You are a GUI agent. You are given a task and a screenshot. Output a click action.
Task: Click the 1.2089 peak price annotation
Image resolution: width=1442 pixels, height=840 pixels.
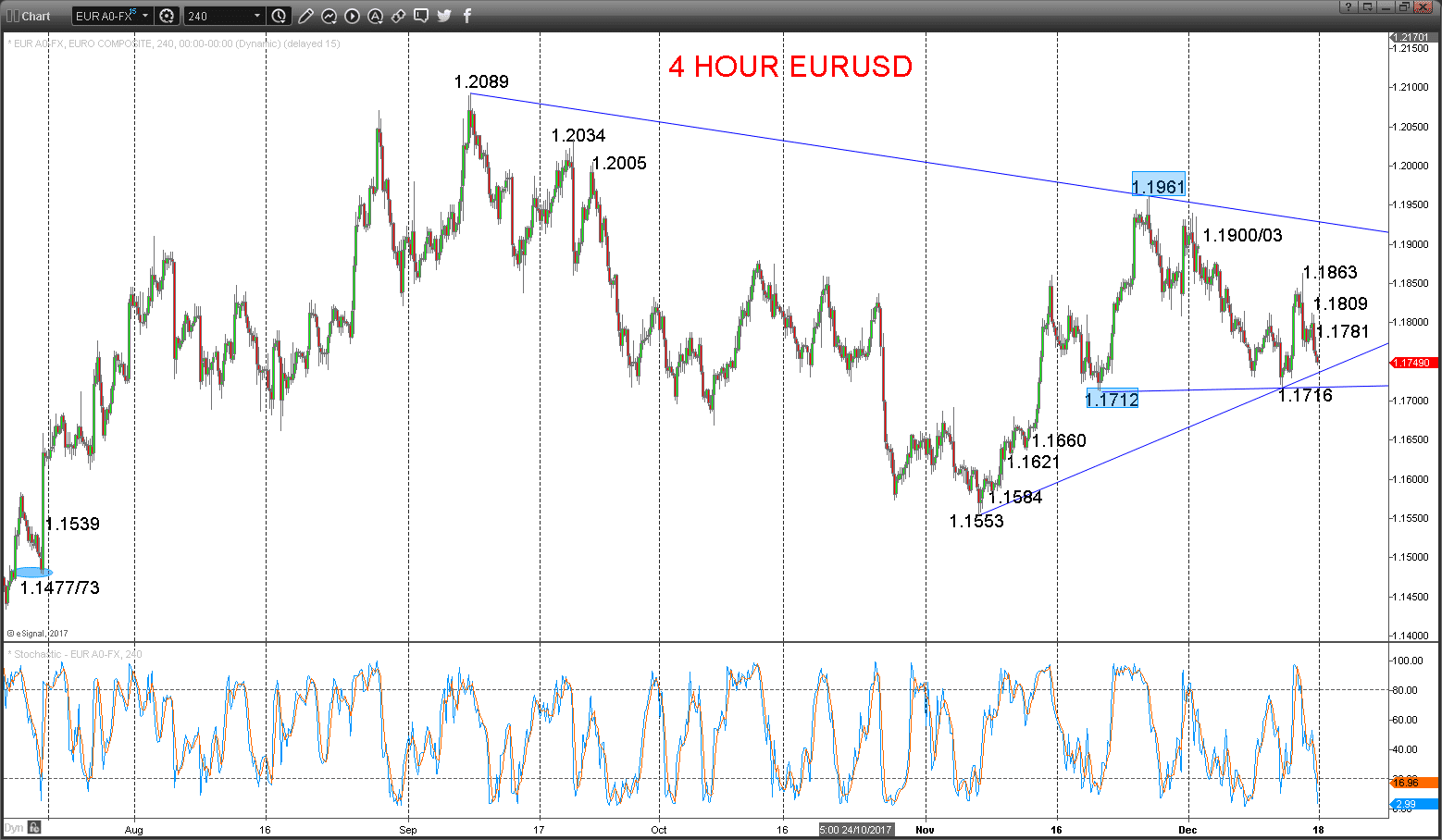481,81
